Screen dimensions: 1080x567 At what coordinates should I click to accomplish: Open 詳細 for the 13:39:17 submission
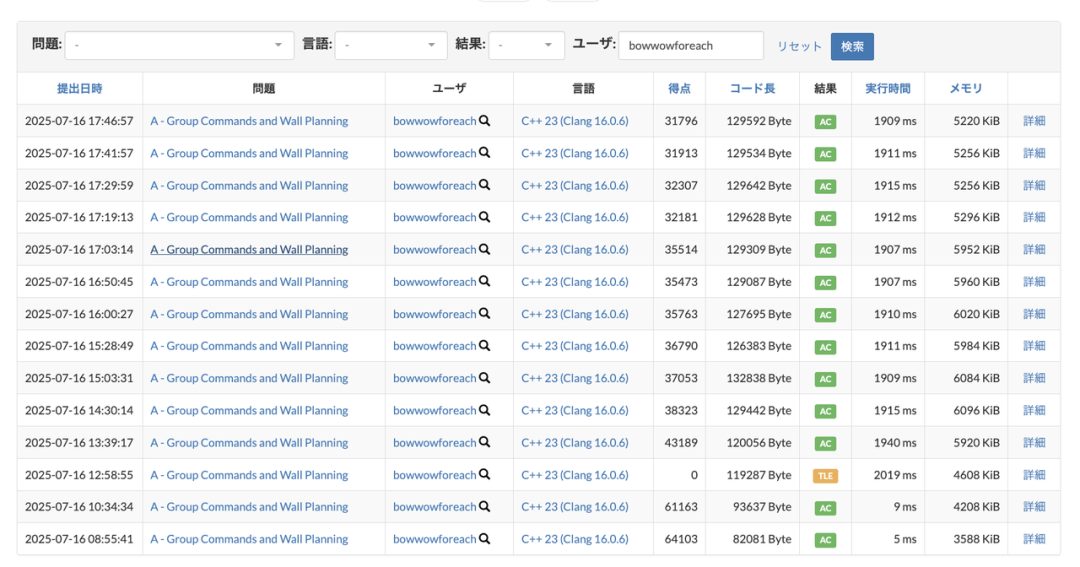point(1034,442)
